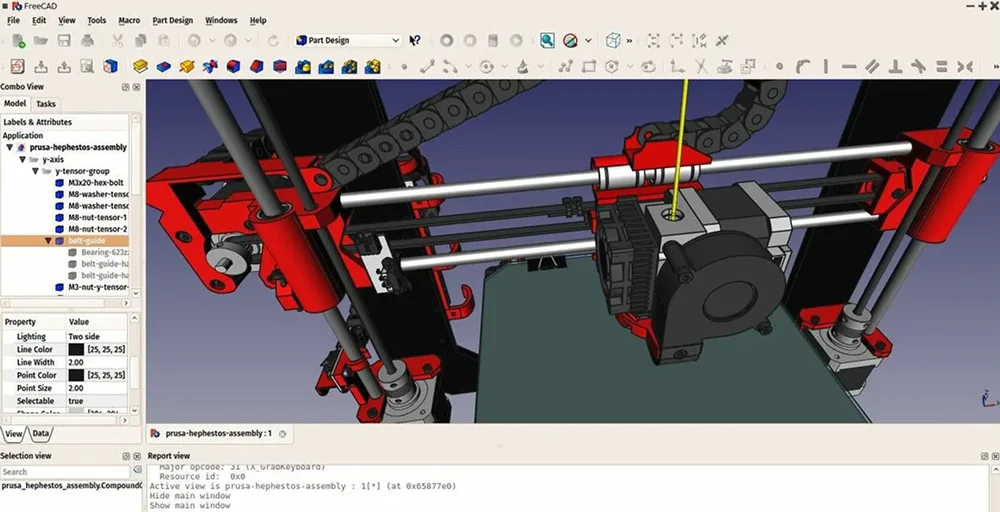1000x512 pixels.
Task: Click the Selection view search field
Action: pos(65,472)
